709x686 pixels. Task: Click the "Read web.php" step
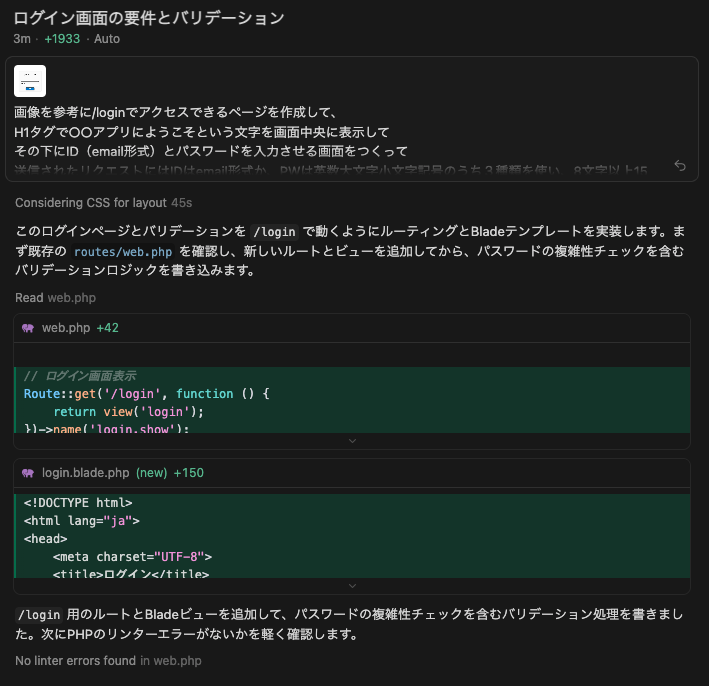pyautogui.click(x=55, y=297)
